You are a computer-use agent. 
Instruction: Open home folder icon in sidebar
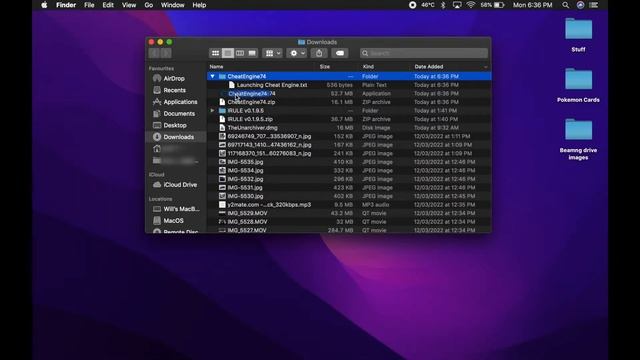[157, 149]
